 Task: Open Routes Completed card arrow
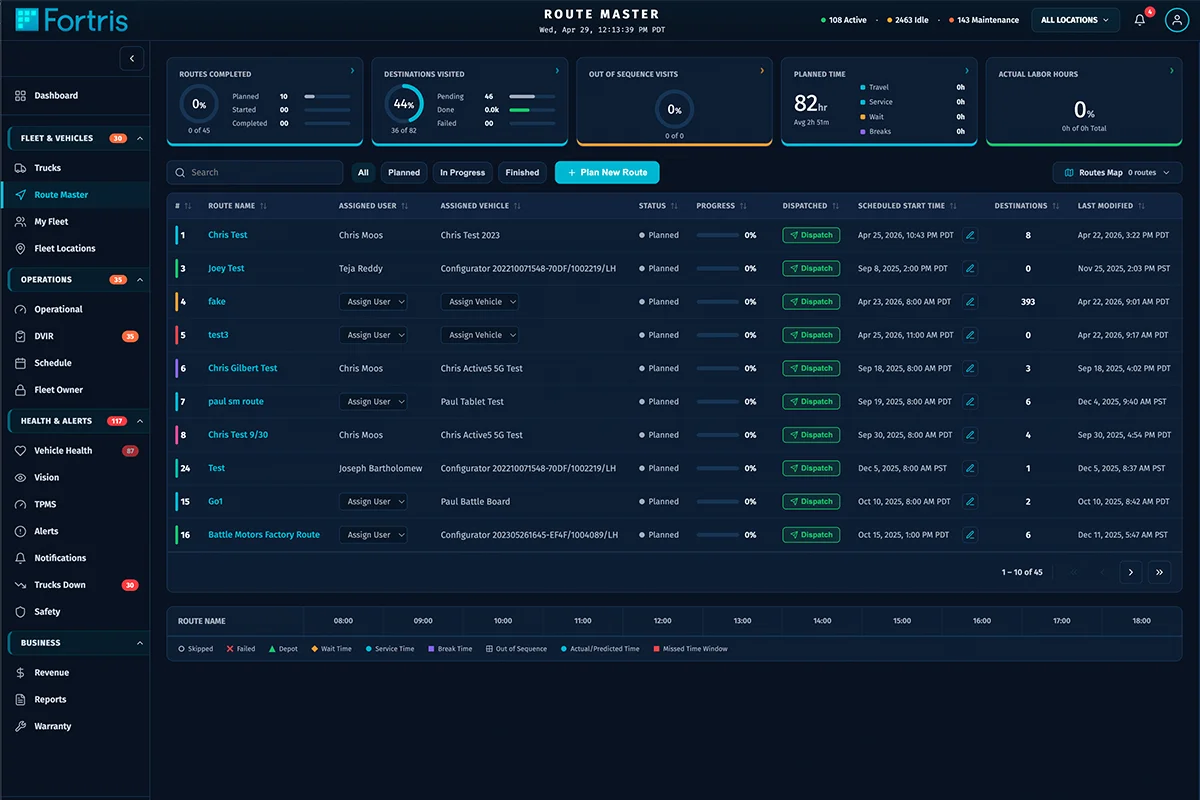352,71
